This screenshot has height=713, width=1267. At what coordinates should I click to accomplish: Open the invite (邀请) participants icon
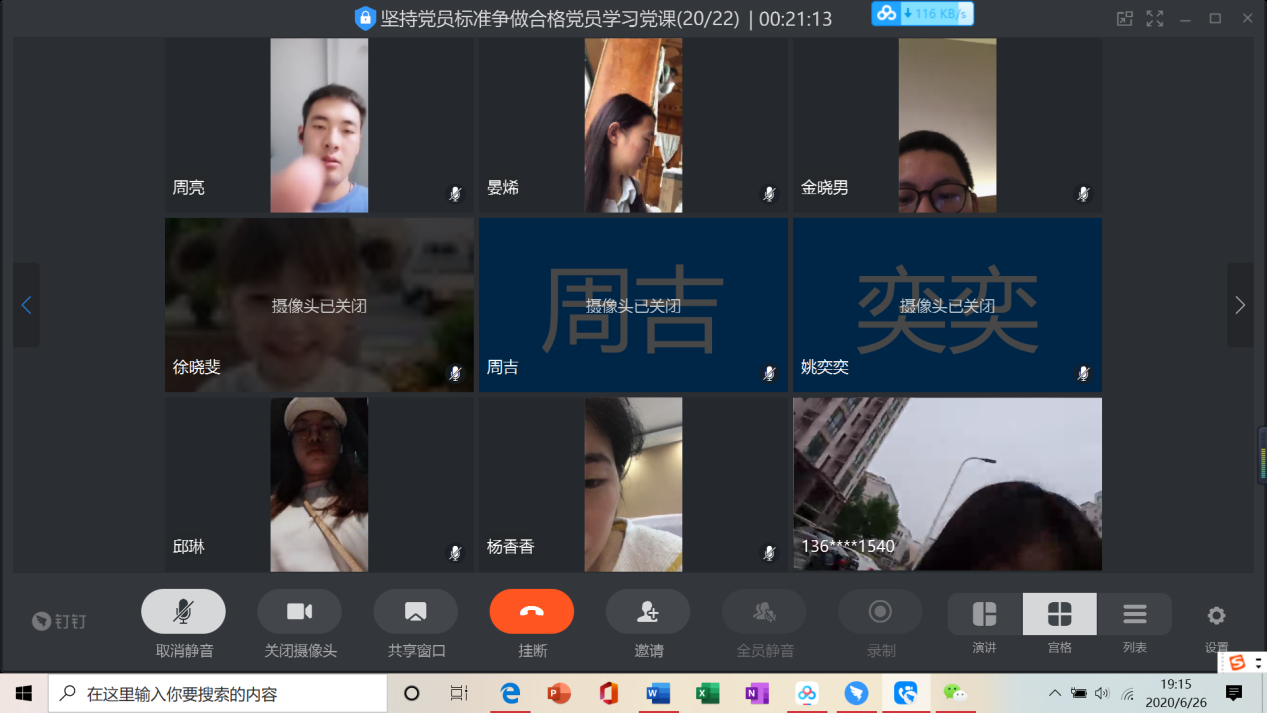pos(648,612)
